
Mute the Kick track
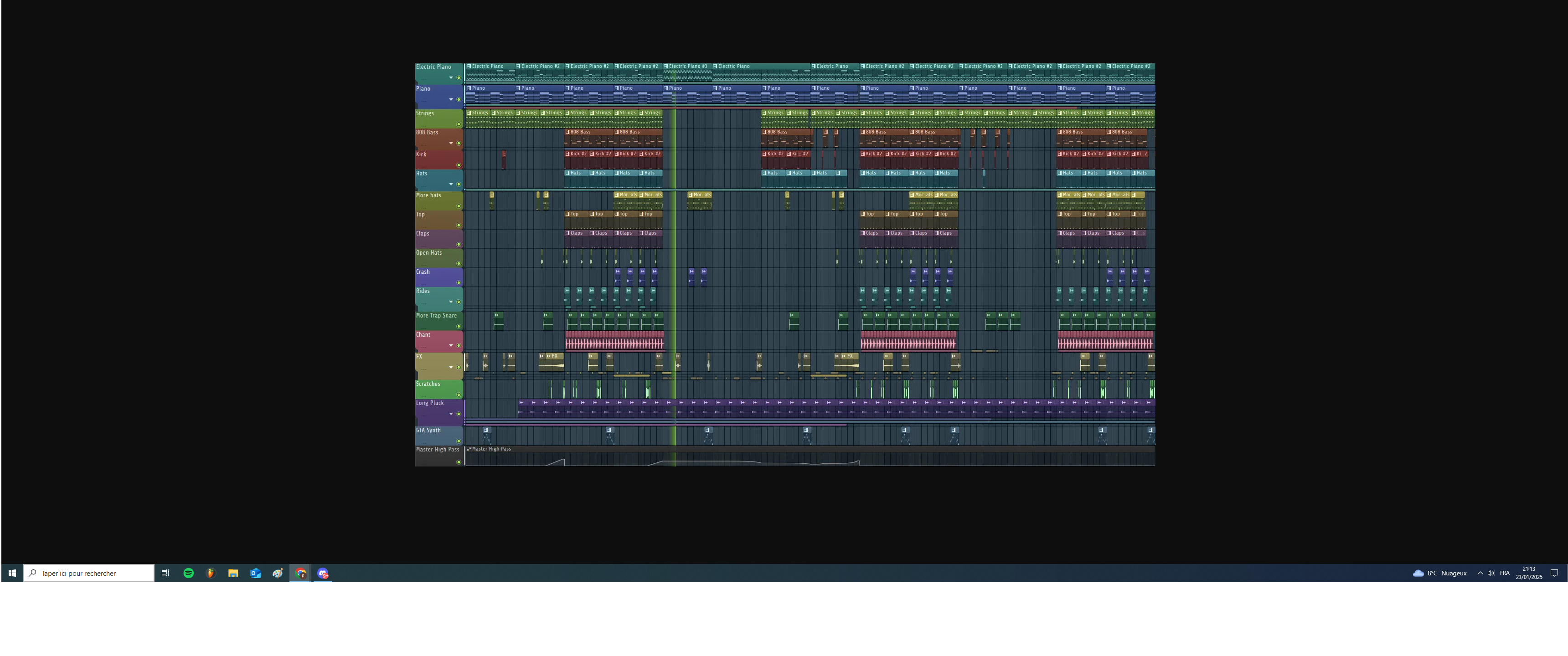pos(459,165)
